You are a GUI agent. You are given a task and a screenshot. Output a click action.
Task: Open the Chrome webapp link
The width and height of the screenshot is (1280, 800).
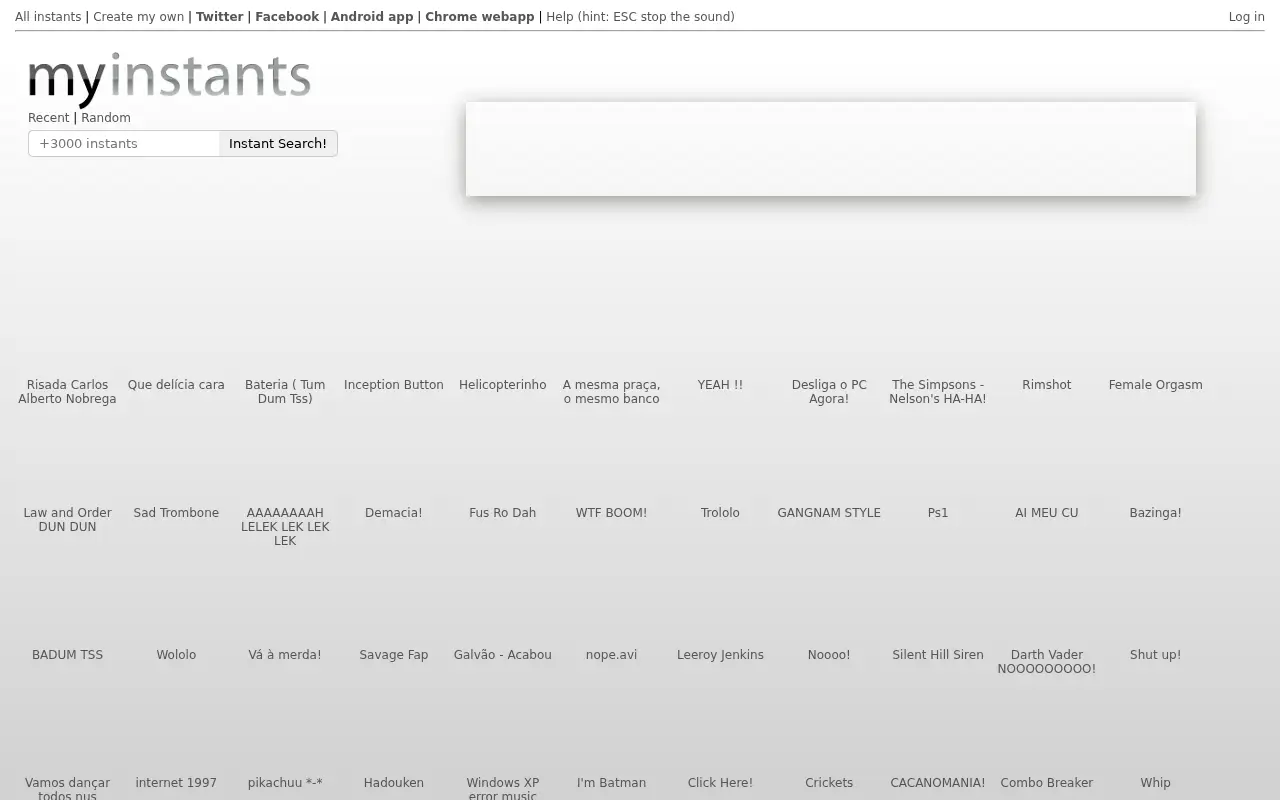coord(480,17)
